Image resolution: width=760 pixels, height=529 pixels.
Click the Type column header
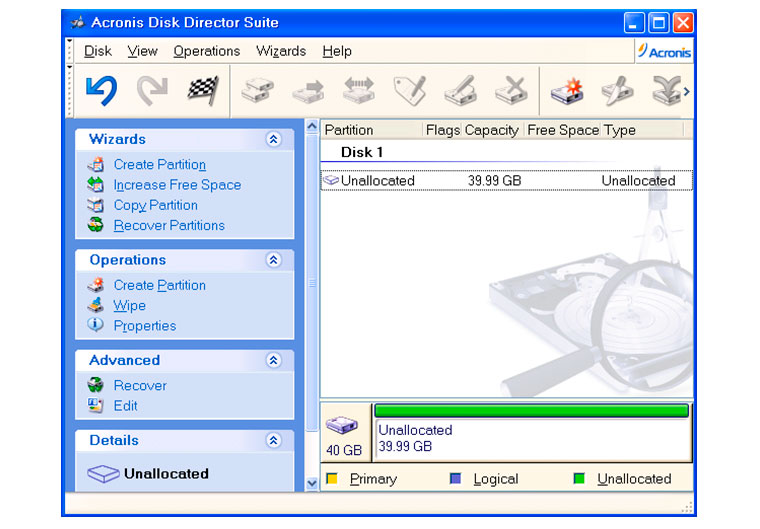(x=642, y=130)
